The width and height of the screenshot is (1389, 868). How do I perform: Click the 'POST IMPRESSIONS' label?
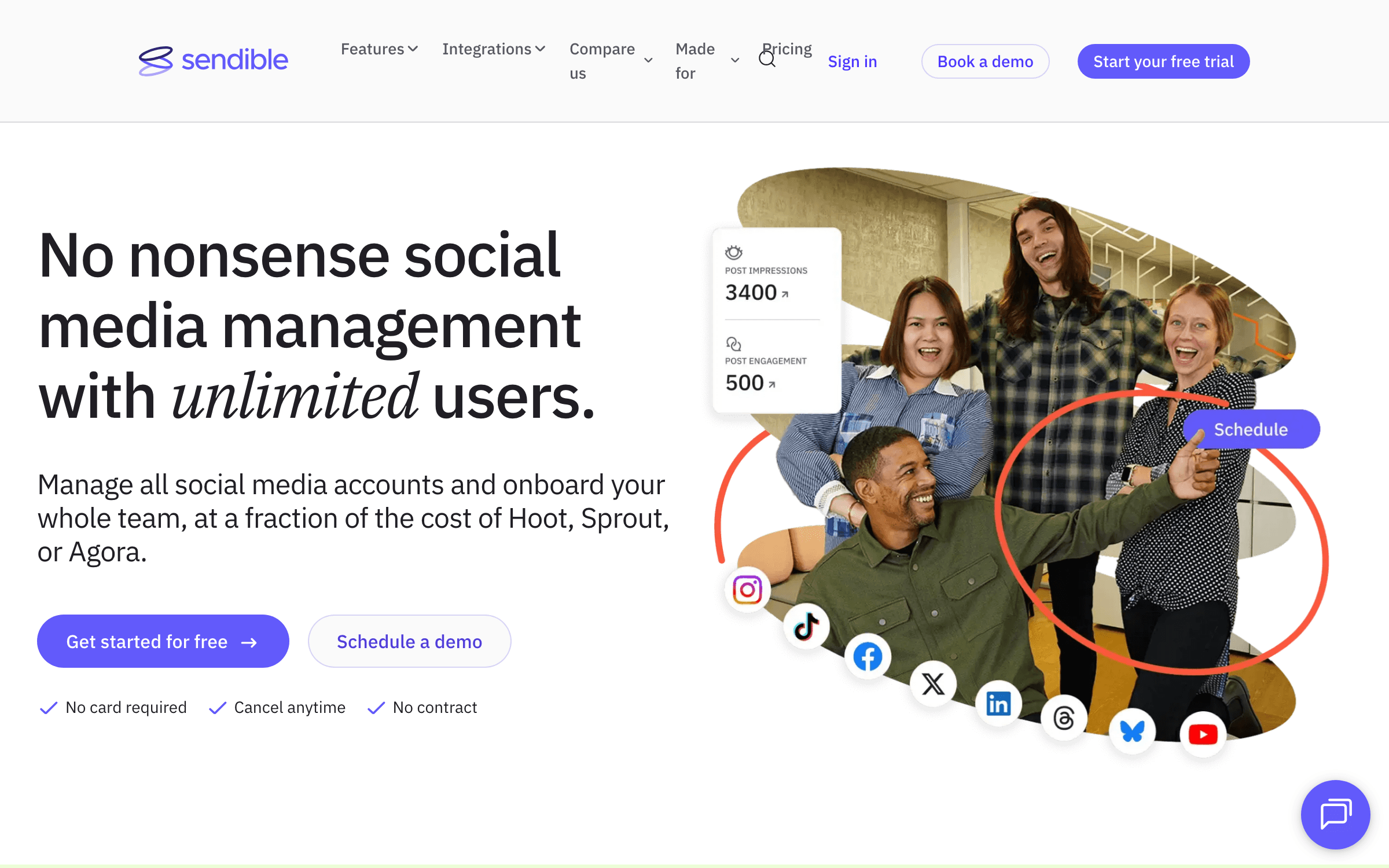pyautogui.click(x=766, y=271)
